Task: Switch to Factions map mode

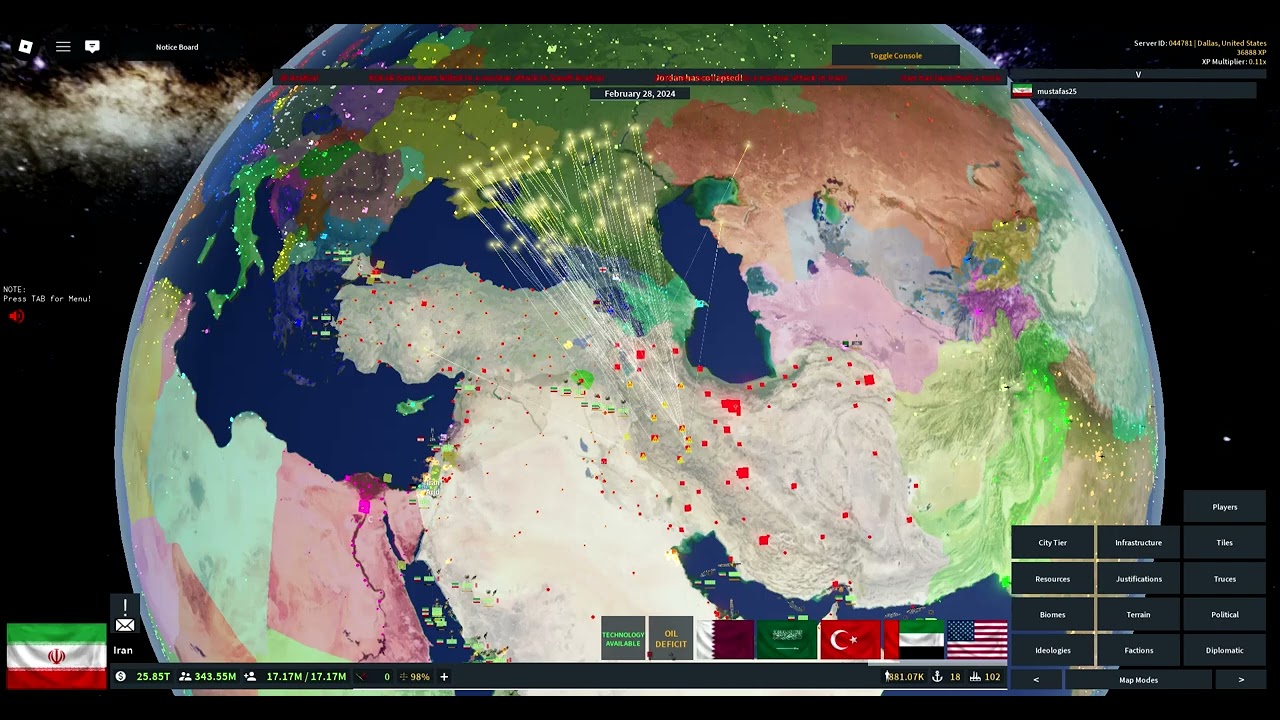Action: tap(1139, 651)
